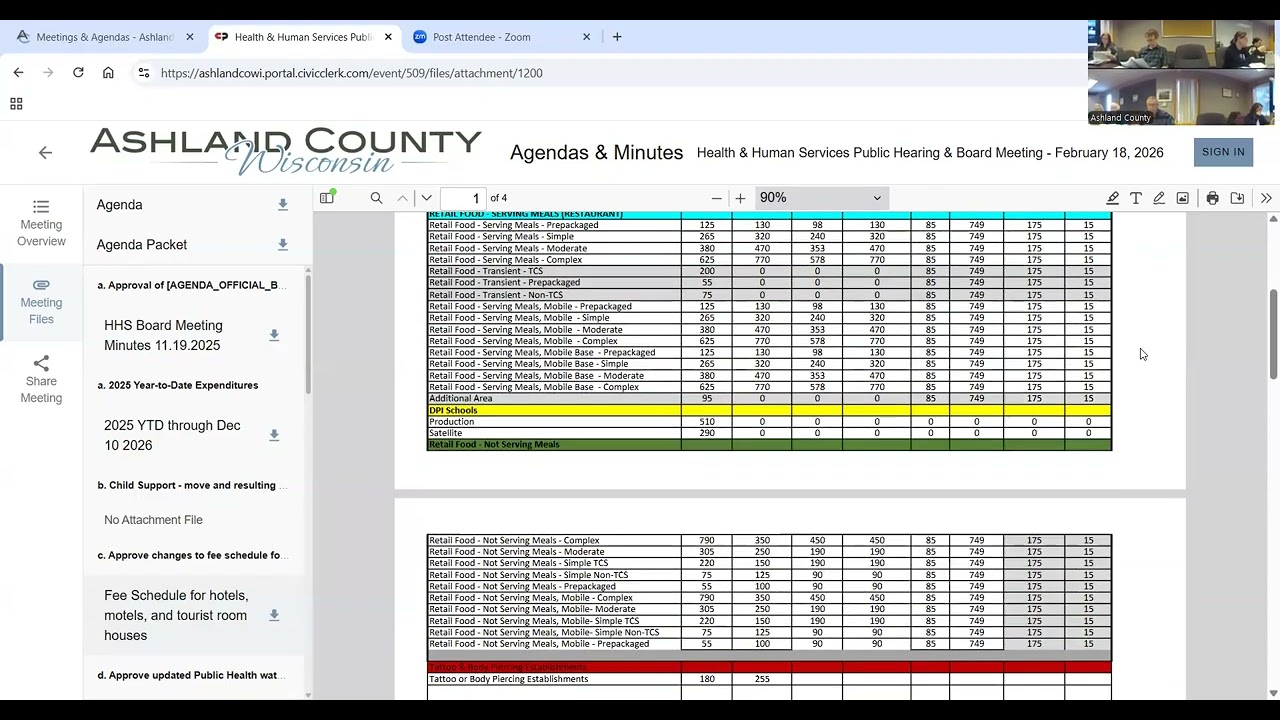Open the Agenda link

119,205
